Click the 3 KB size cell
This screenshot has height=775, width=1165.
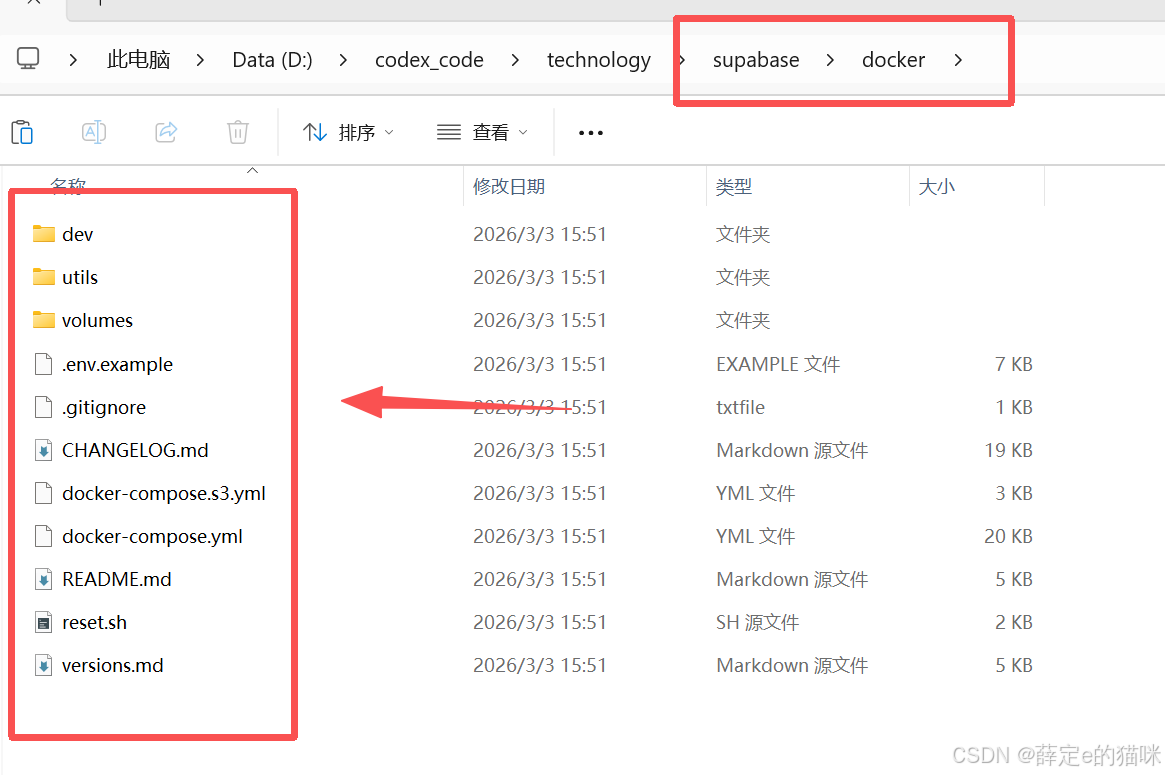pyautogui.click(x=1014, y=493)
